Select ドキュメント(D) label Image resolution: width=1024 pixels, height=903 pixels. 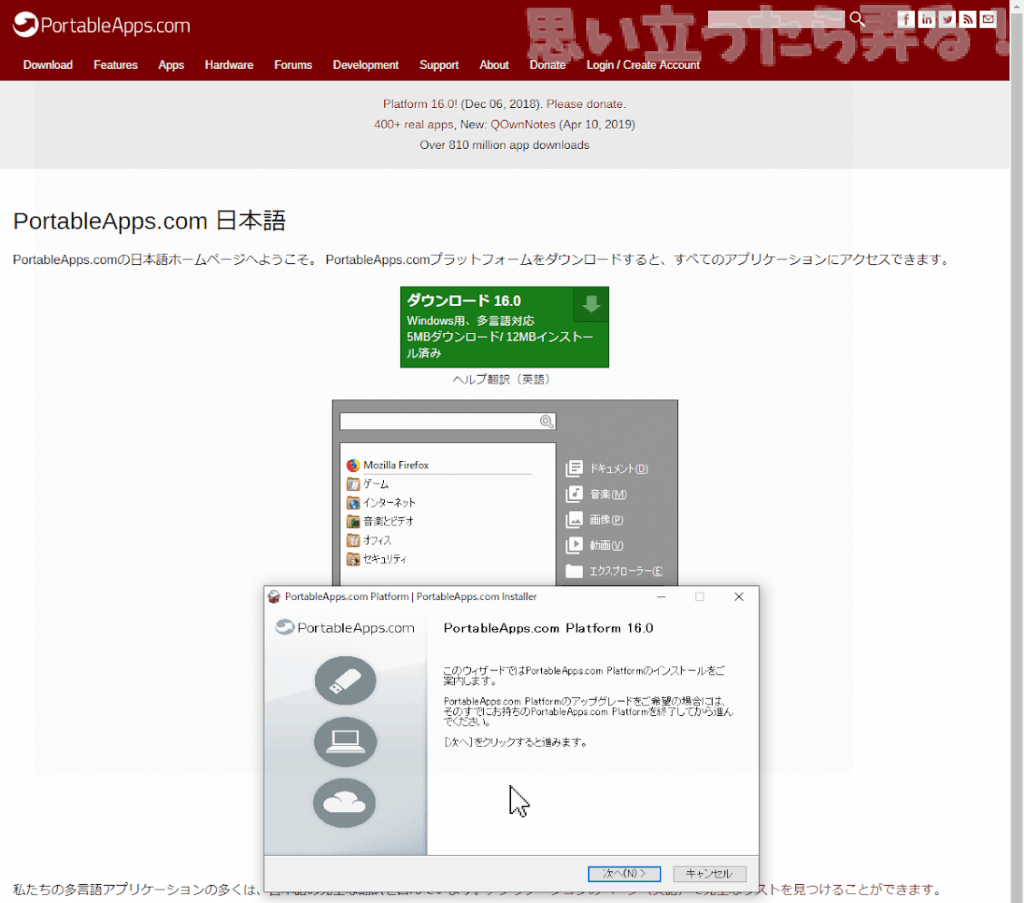[x=618, y=468]
